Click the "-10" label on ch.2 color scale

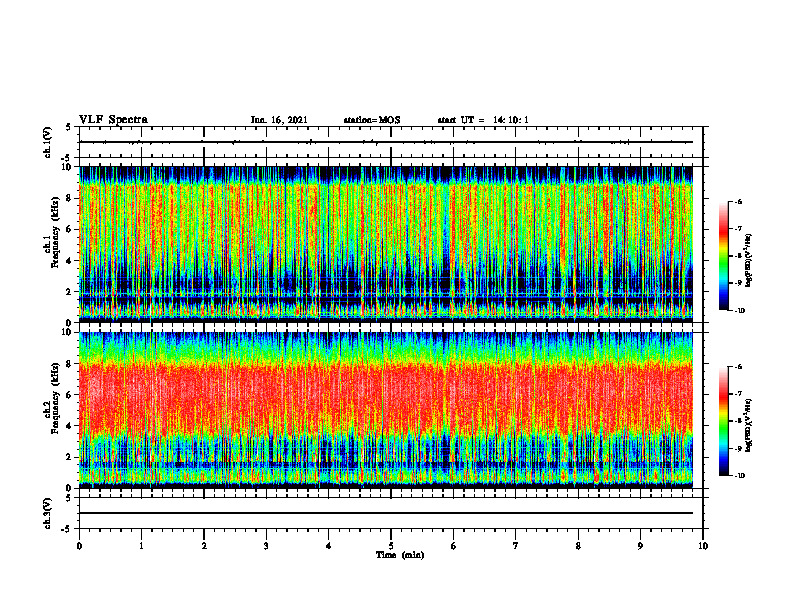[x=740, y=476]
